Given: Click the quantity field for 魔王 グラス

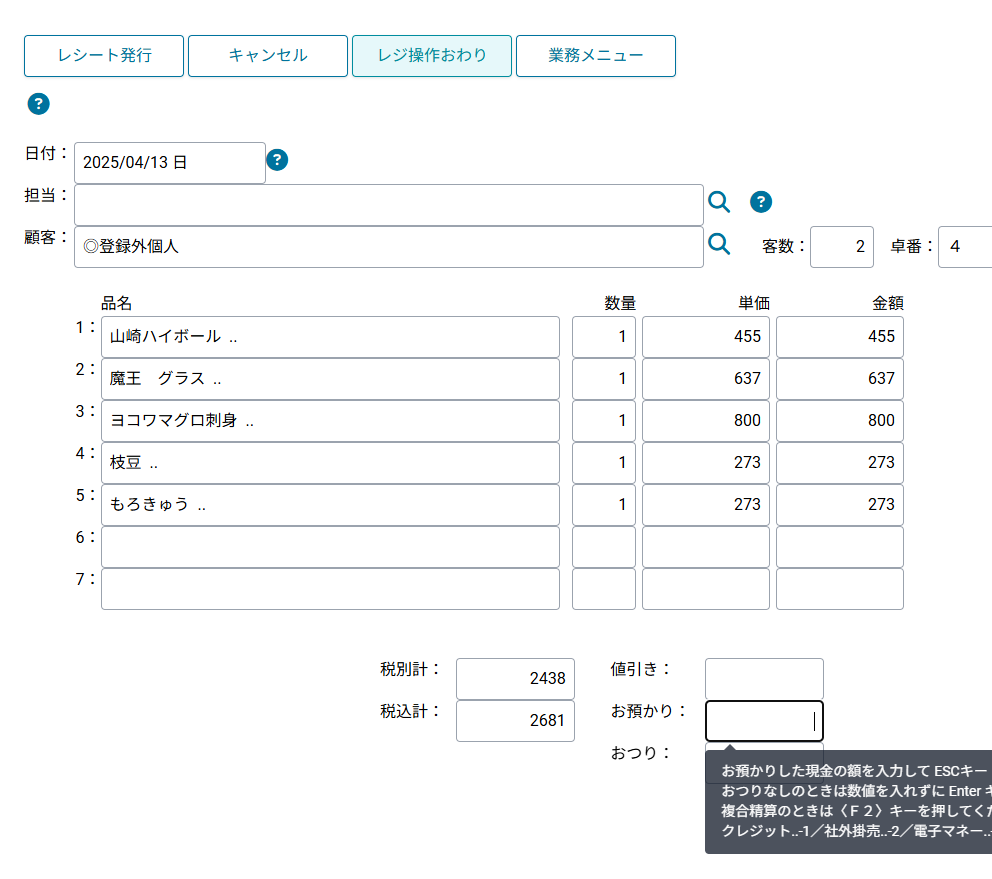Looking at the screenshot, I should (603, 379).
